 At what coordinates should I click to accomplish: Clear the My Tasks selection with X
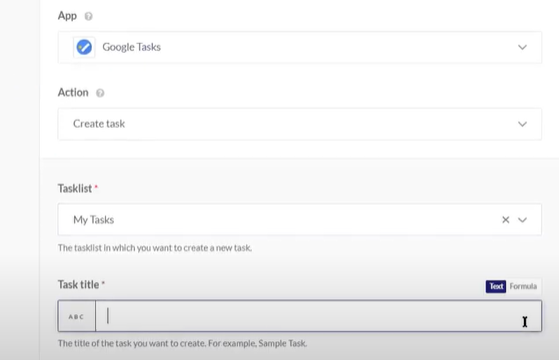(x=506, y=220)
